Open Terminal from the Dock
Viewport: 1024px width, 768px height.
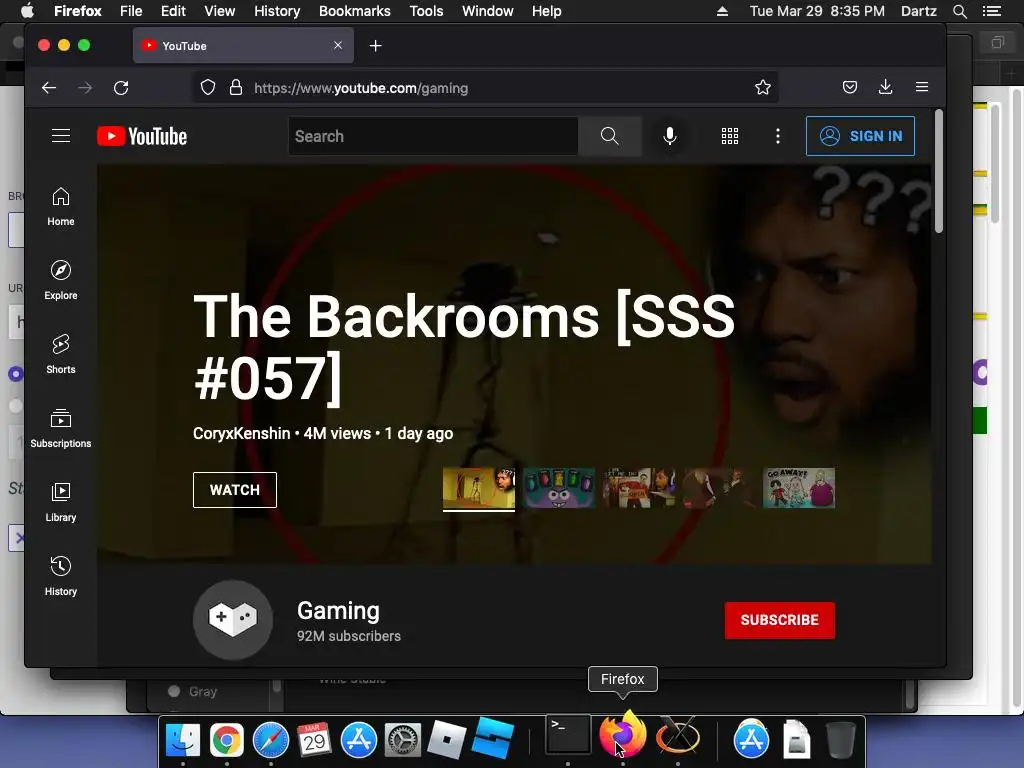pos(568,735)
